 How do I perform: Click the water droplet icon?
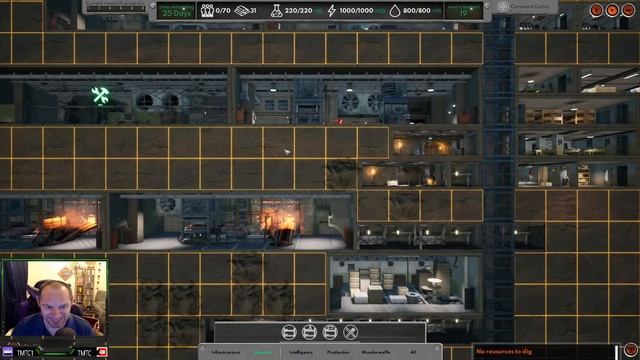[x=394, y=11]
